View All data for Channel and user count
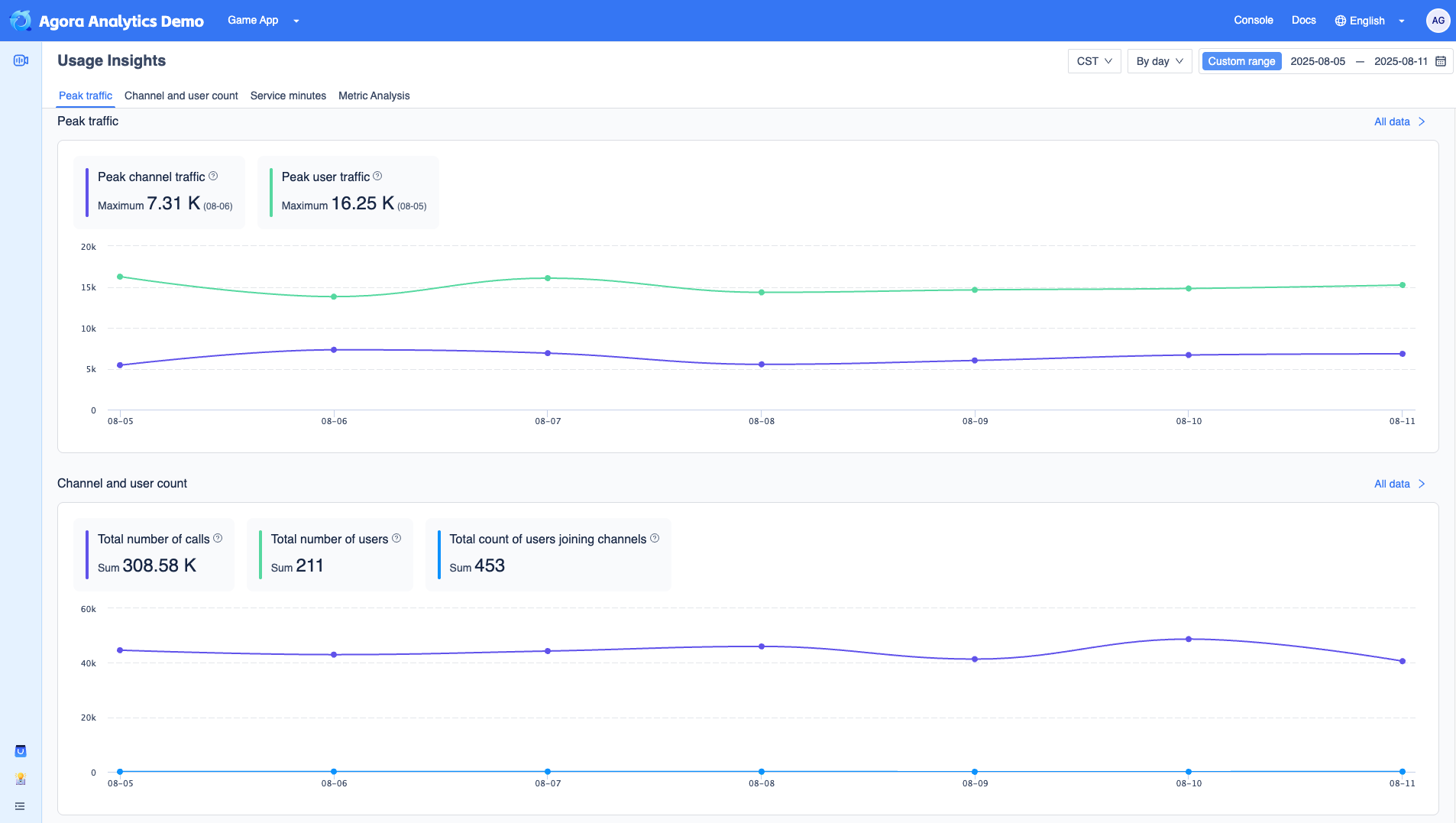 click(x=1392, y=484)
